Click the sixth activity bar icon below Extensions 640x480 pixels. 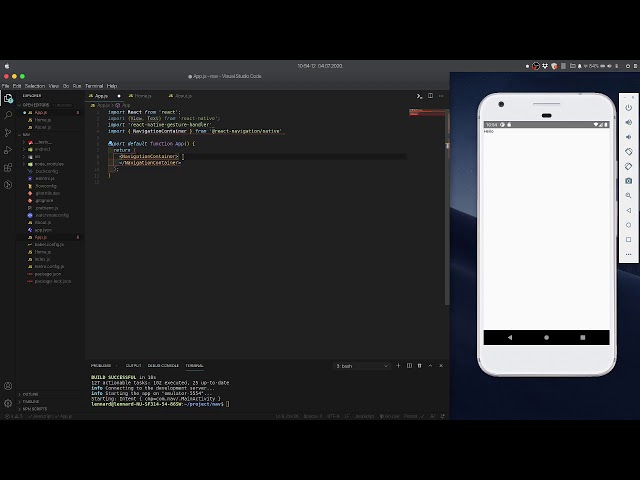pyautogui.click(x=8, y=185)
